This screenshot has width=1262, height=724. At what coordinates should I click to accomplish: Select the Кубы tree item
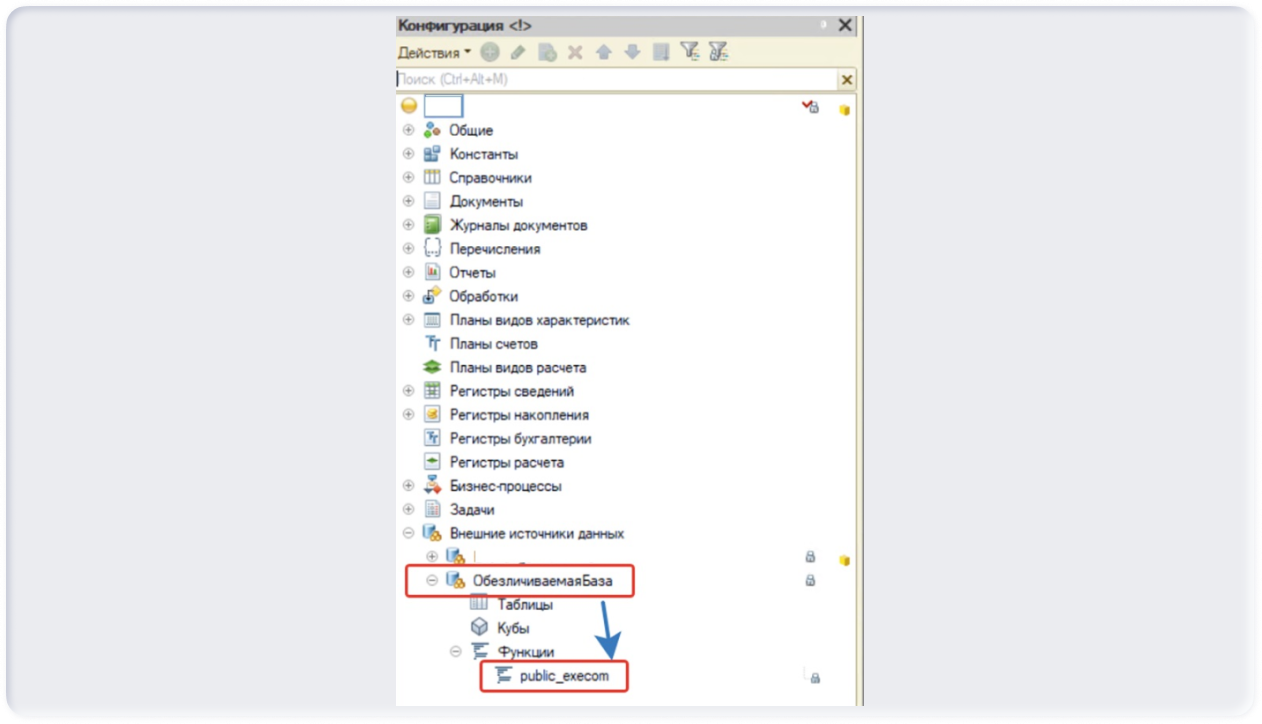tap(513, 628)
